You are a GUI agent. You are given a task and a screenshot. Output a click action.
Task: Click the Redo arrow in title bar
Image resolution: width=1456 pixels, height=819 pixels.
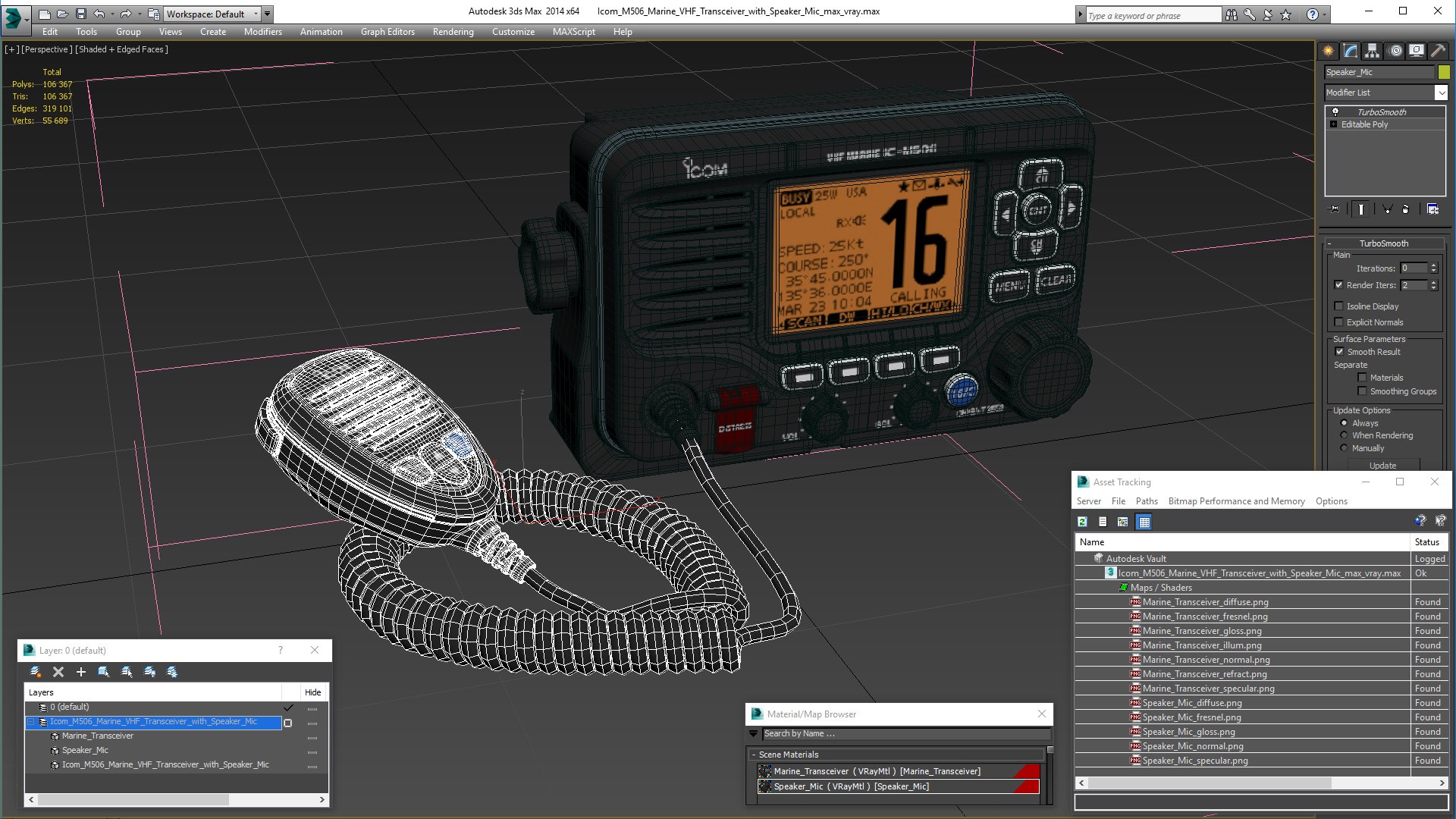(x=126, y=14)
